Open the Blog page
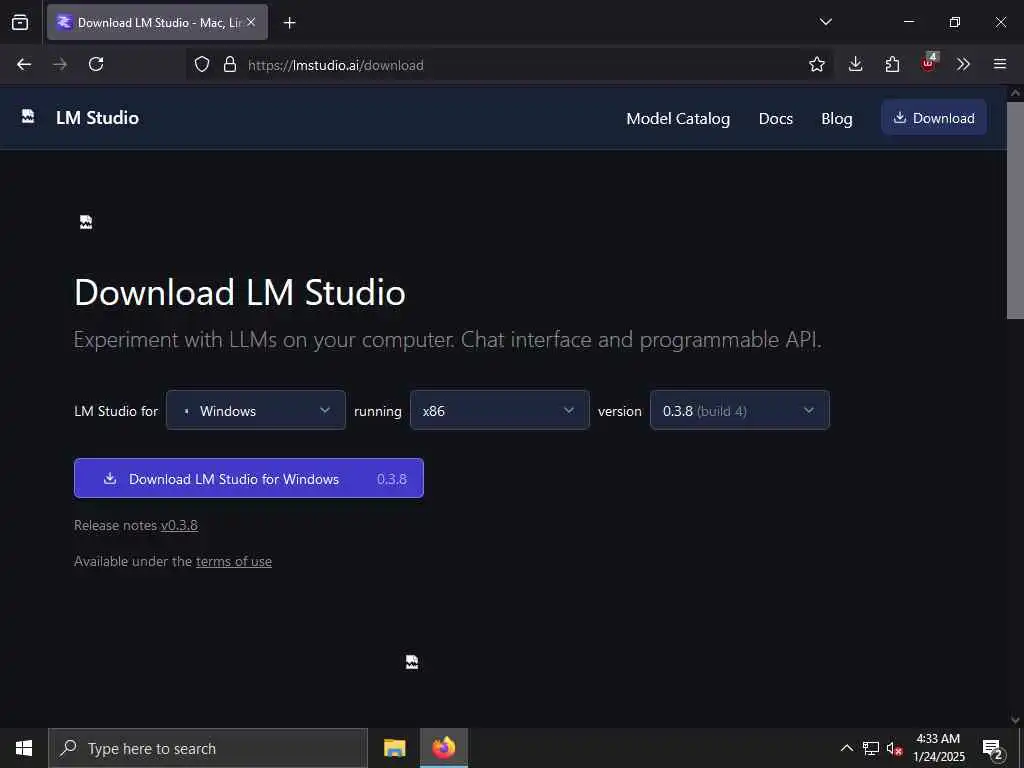This screenshot has width=1024, height=768. point(837,118)
